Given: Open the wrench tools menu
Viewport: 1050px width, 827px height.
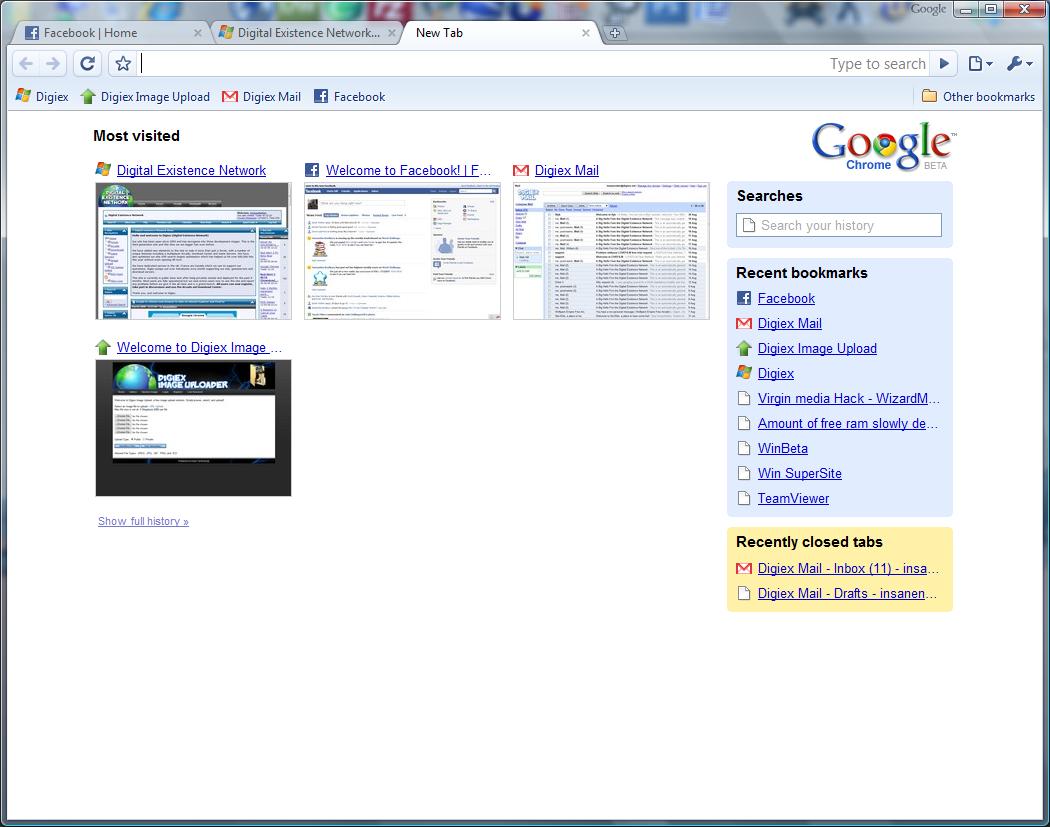Looking at the screenshot, I should tap(1019, 64).
